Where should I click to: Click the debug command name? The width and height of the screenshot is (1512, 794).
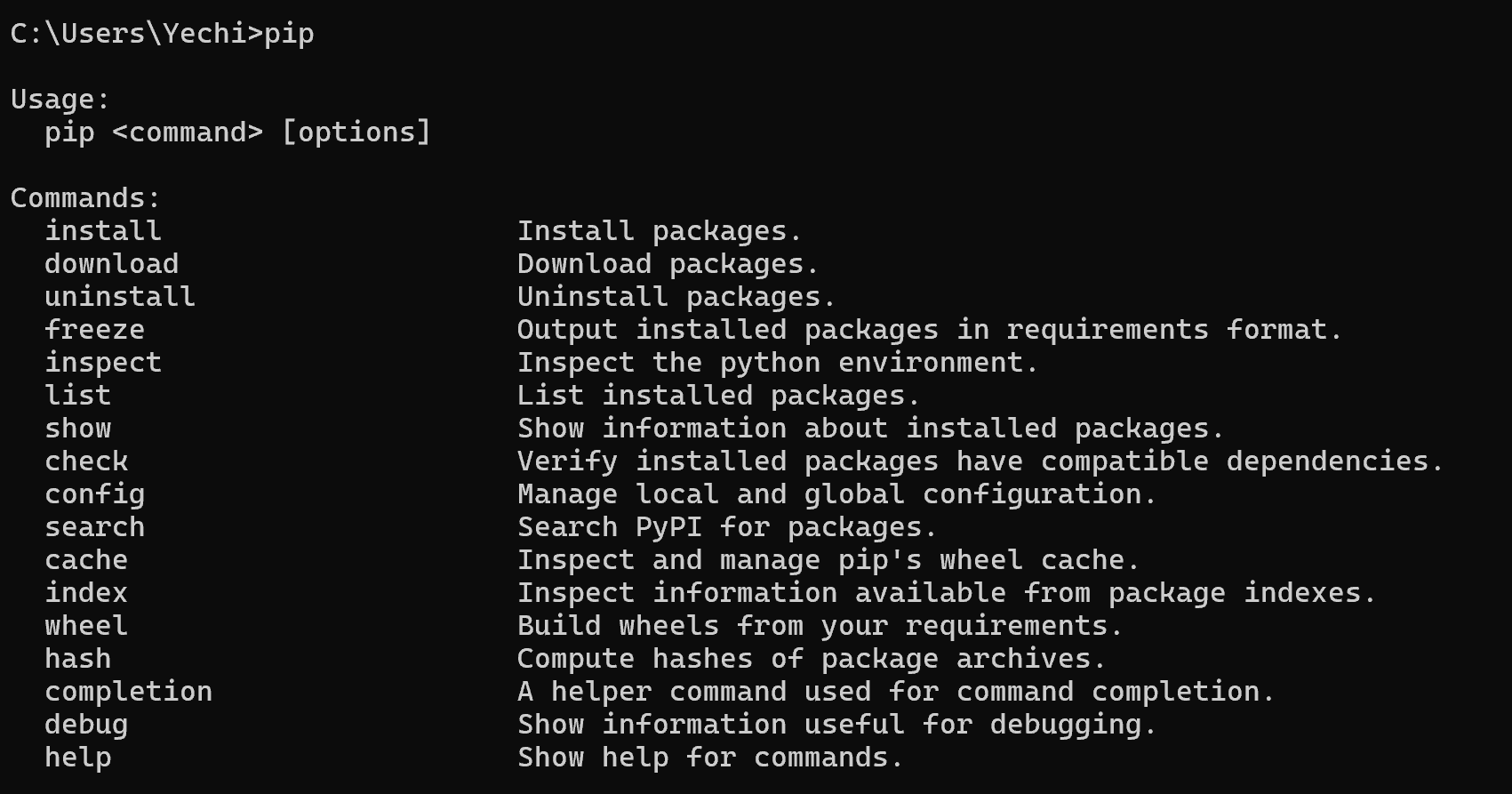[x=86, y=725]
